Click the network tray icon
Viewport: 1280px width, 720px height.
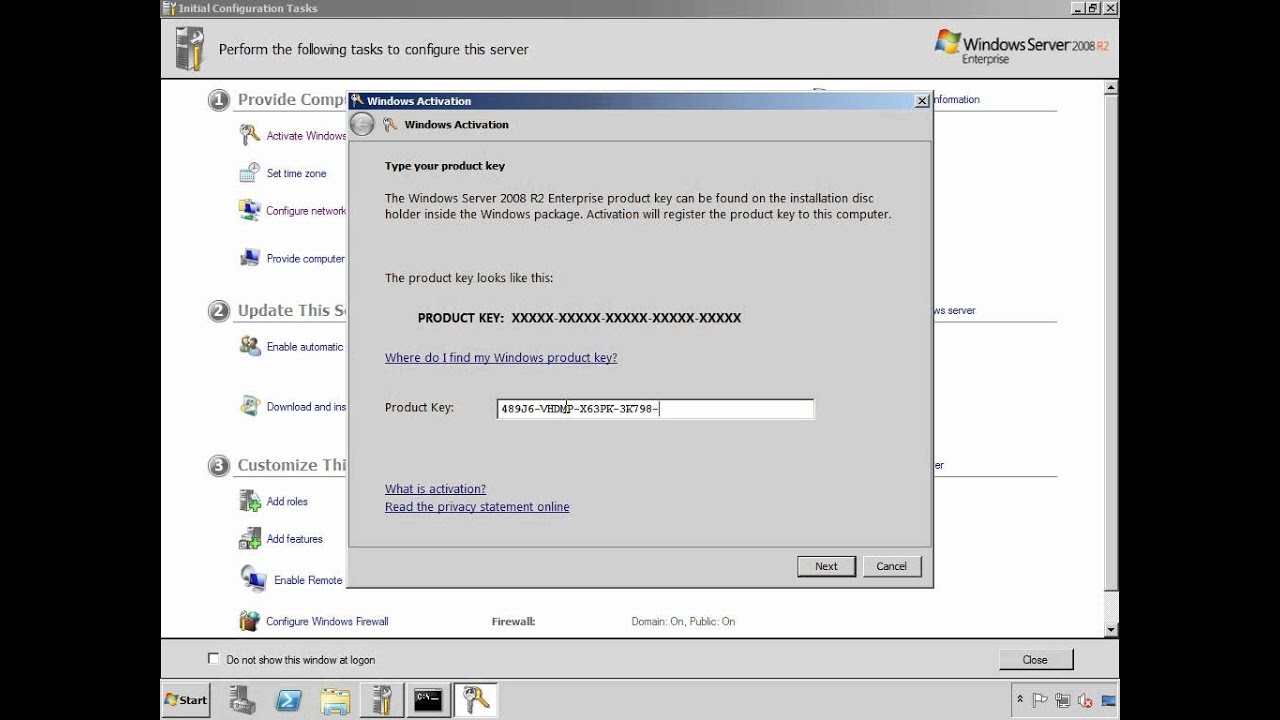point(1062,700)
